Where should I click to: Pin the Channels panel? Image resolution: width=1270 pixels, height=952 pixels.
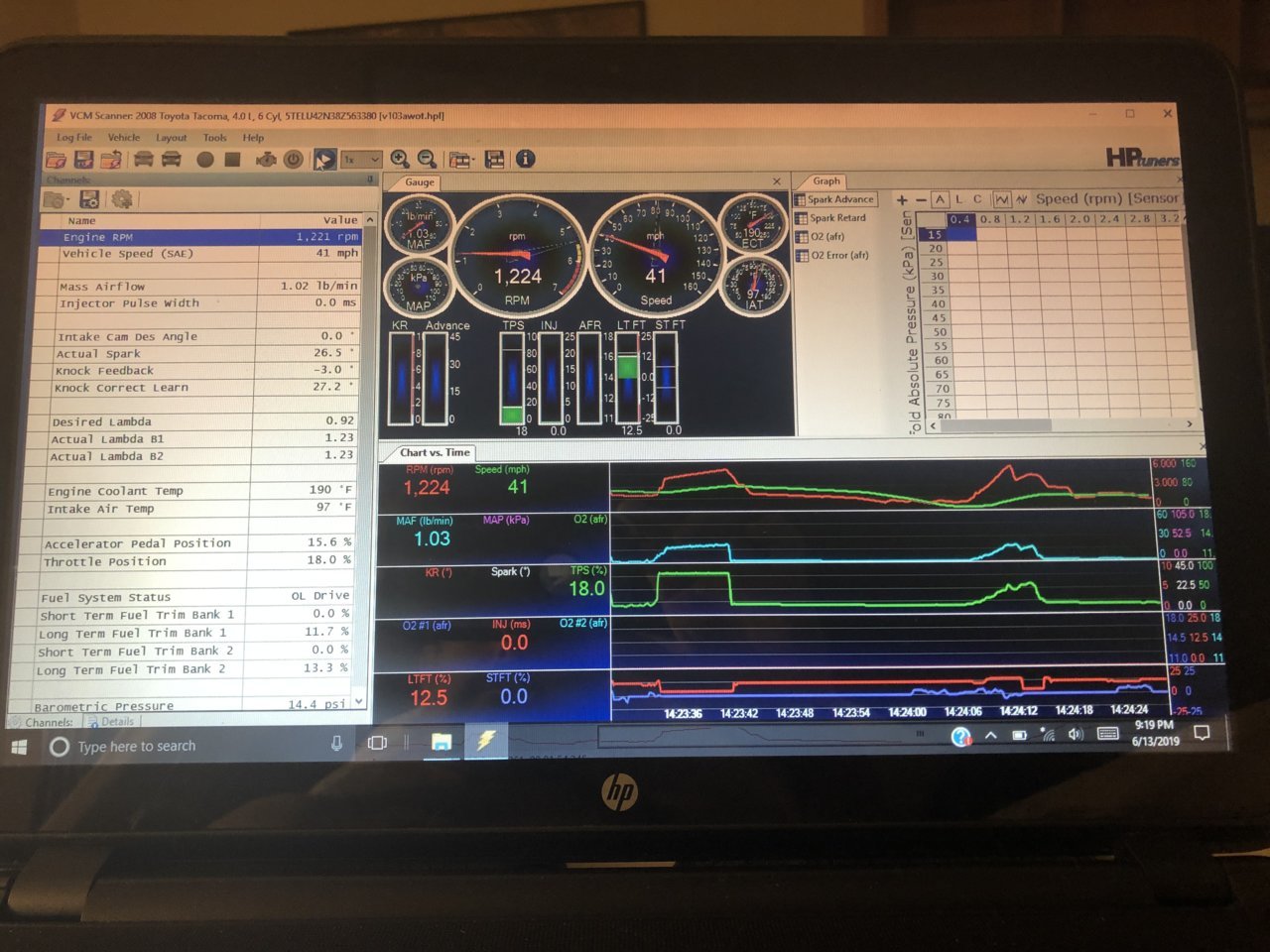tap(370, 179)
